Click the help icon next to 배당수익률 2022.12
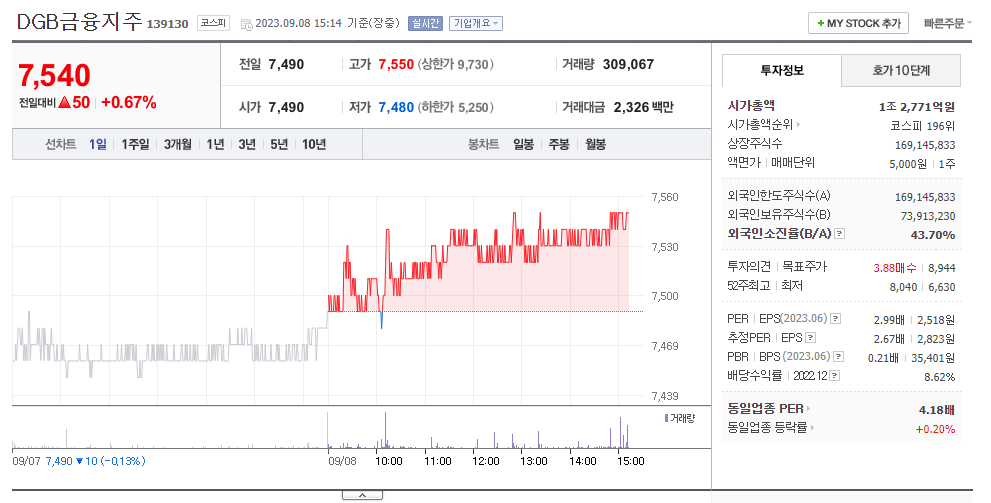 (x=834, y=375)
